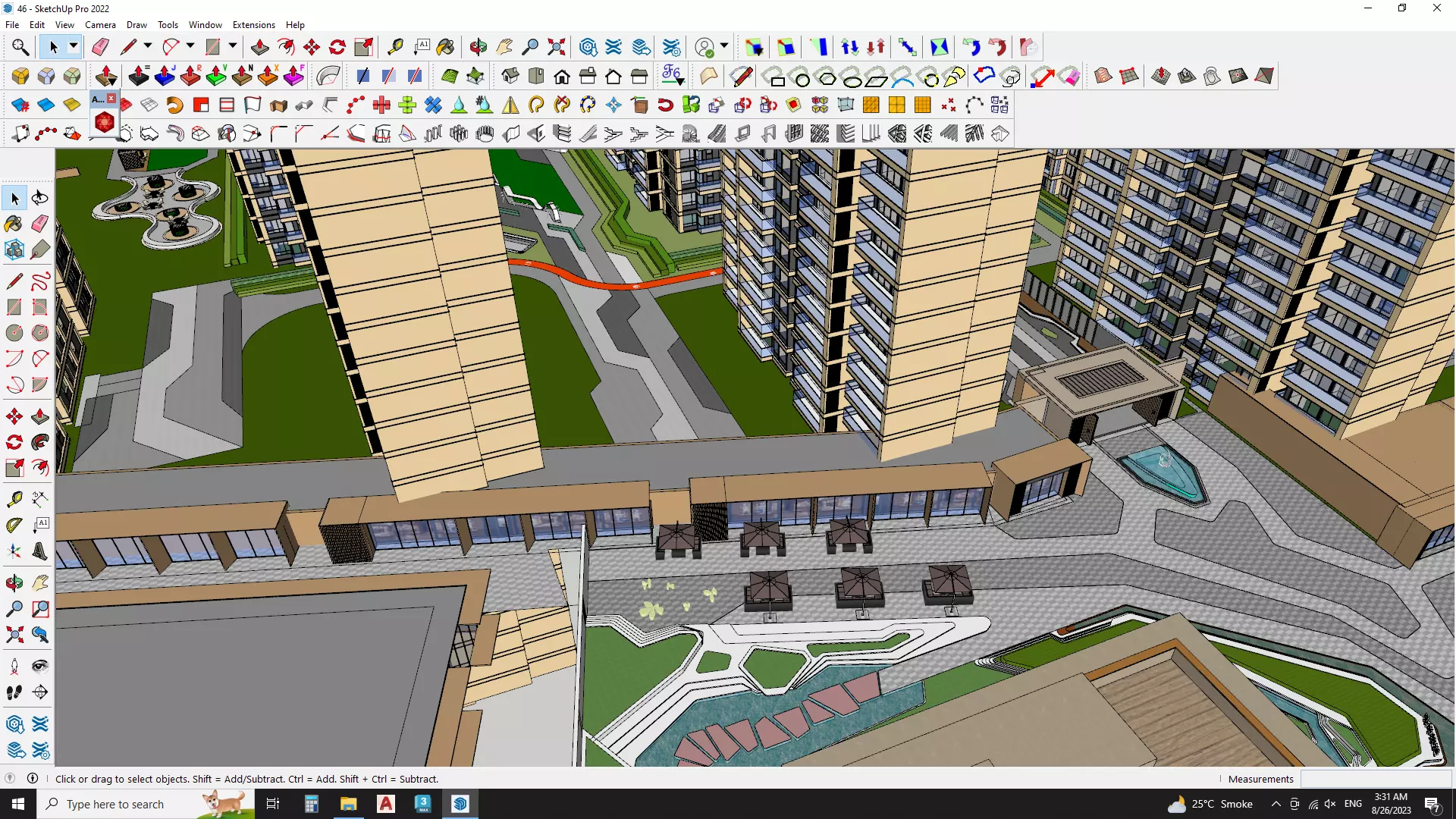The image size is (1456, 819).
Task: Select the Paint Bucket tool in top toolbar
Action: pos(446,47)
